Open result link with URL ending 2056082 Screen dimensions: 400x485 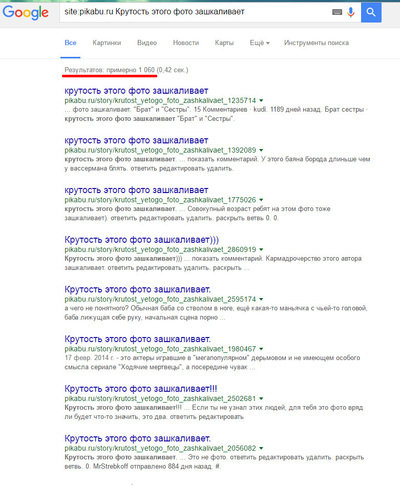point(137,438)
